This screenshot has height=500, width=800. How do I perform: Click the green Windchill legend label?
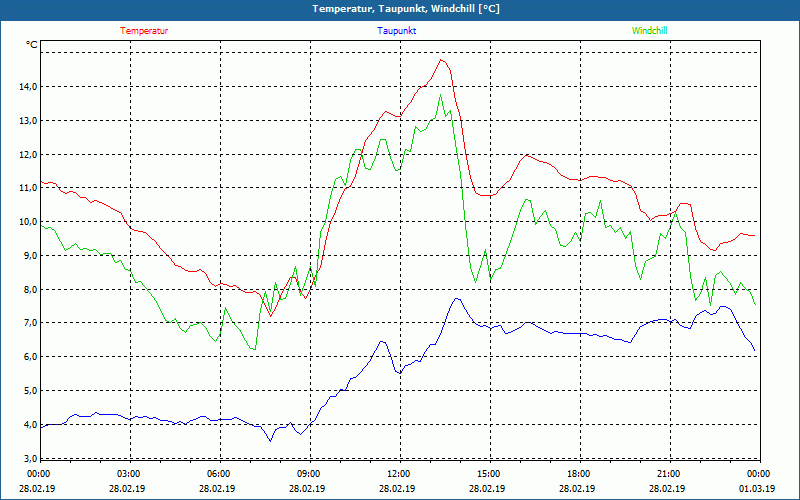[649, 31]
